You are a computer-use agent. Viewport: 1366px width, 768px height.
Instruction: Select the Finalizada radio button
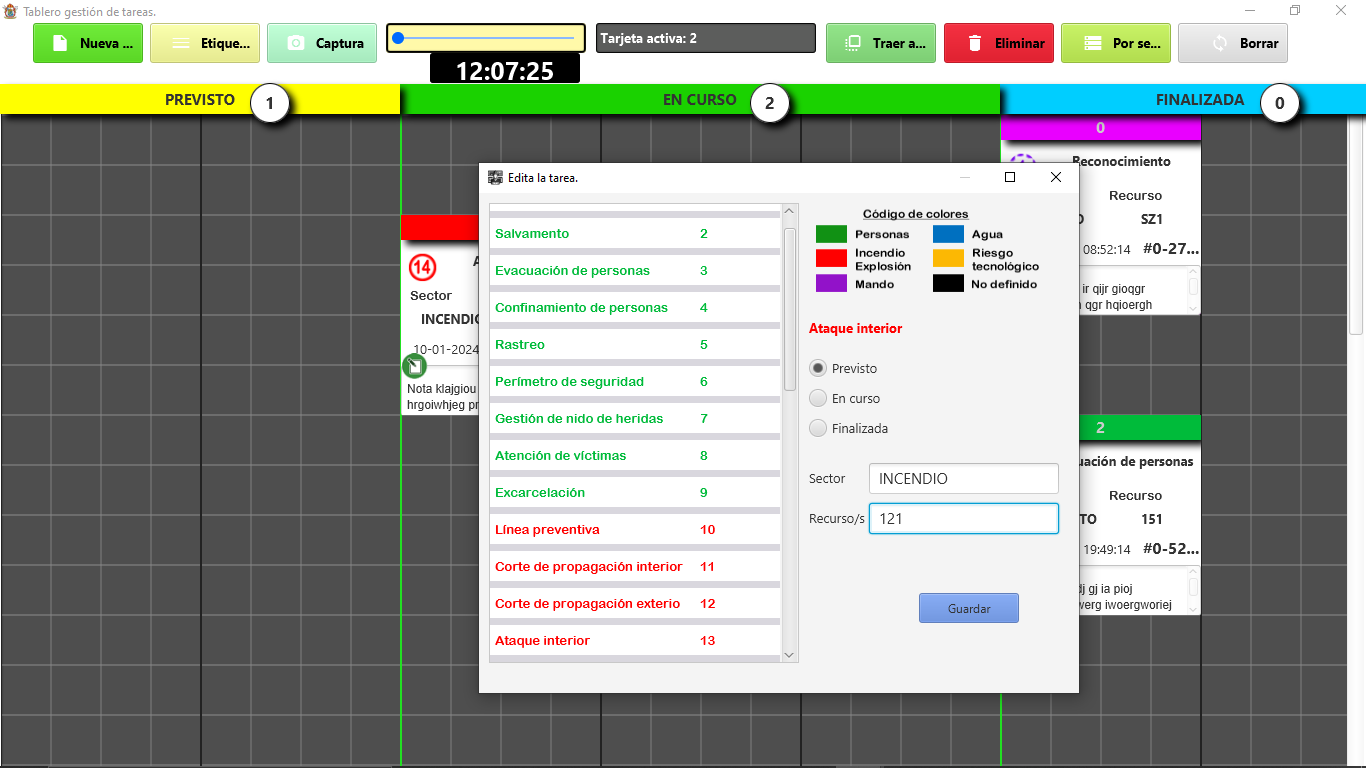(x=818, y=428)
